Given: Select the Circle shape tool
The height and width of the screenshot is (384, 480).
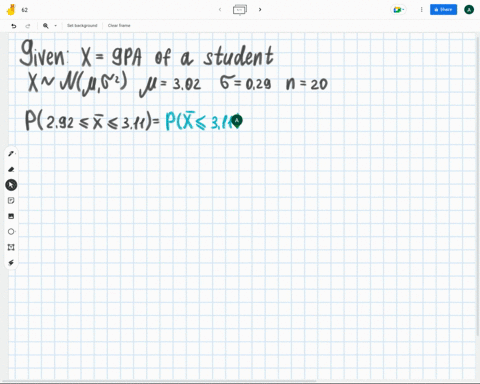Looking at the screenshot, I should (11, 232).
